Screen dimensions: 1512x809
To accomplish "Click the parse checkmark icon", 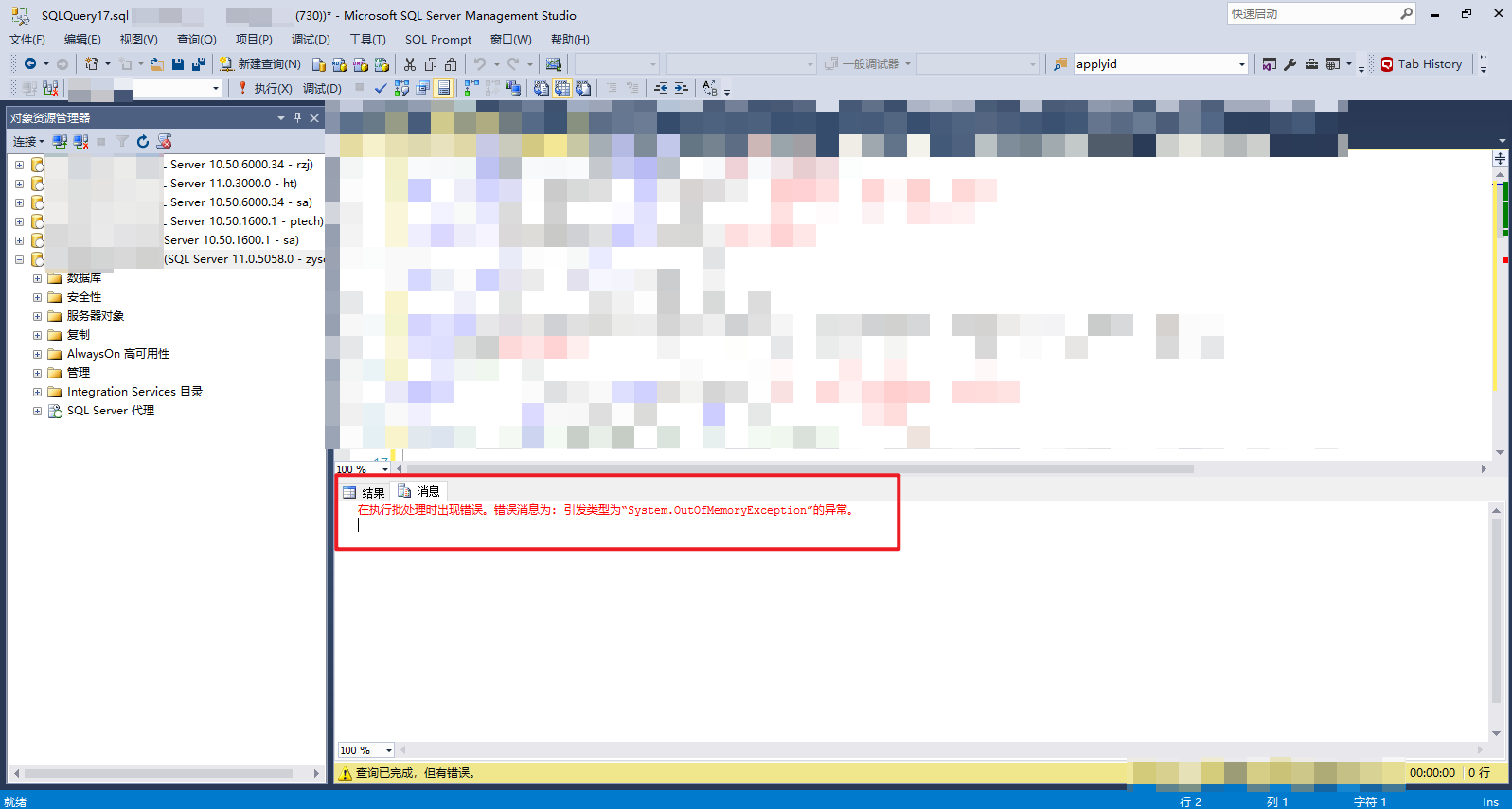I will tap(381, 88).
